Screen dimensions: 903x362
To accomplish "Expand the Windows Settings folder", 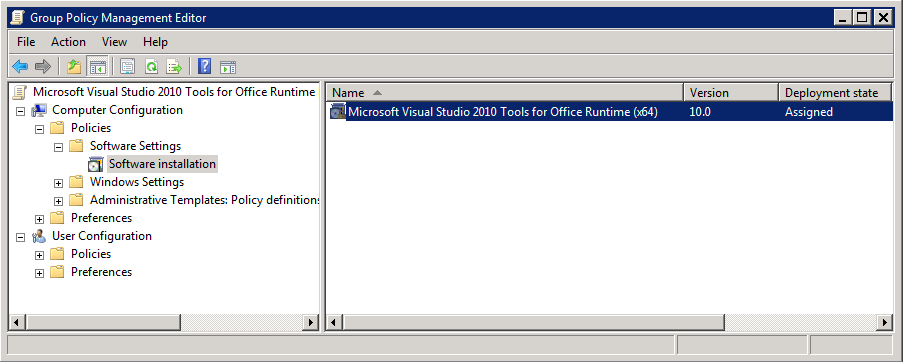I will (58, 183).
